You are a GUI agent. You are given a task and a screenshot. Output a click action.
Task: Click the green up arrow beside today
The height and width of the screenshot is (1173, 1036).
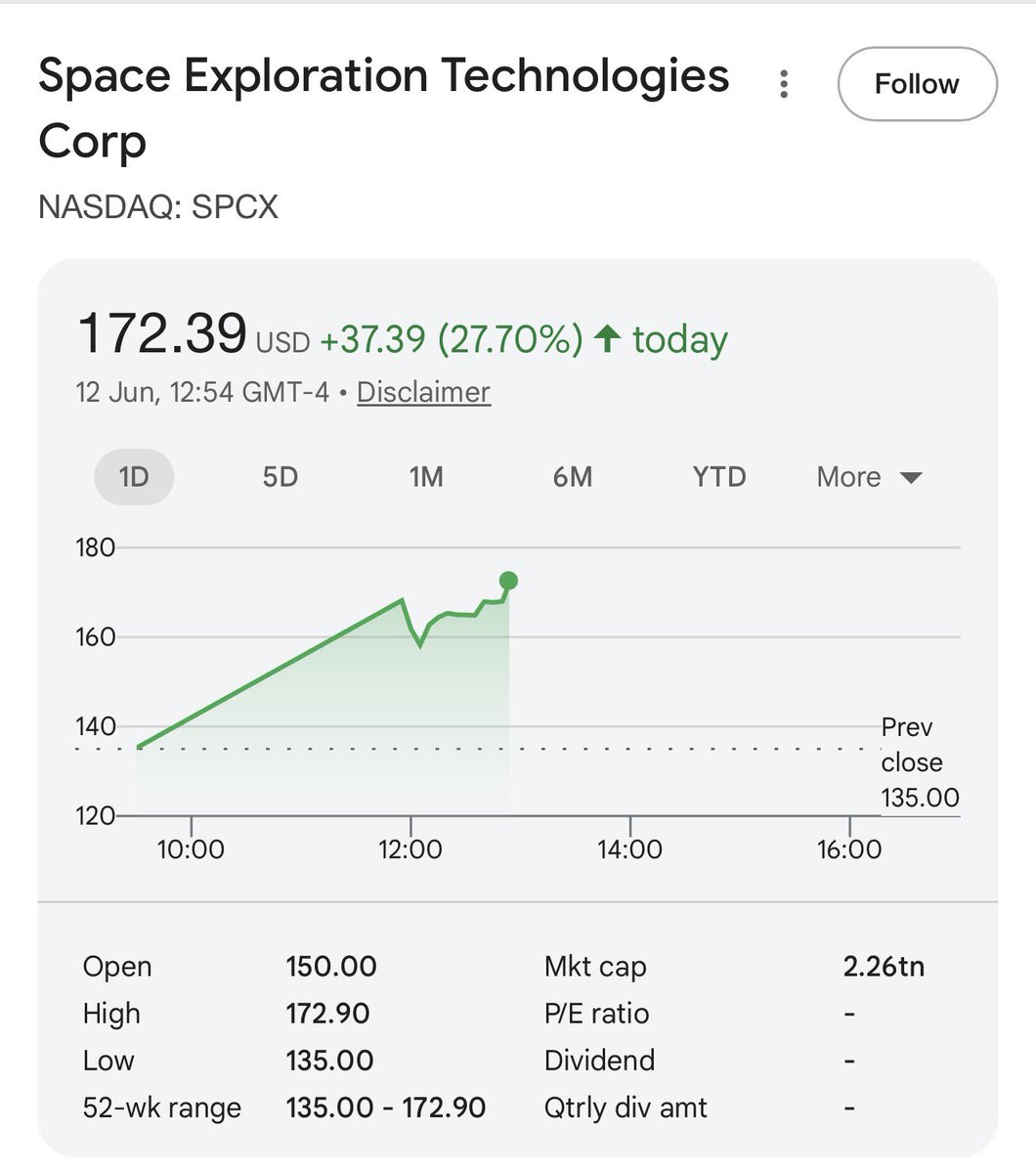pyautogui.click(x=607, y=339)
